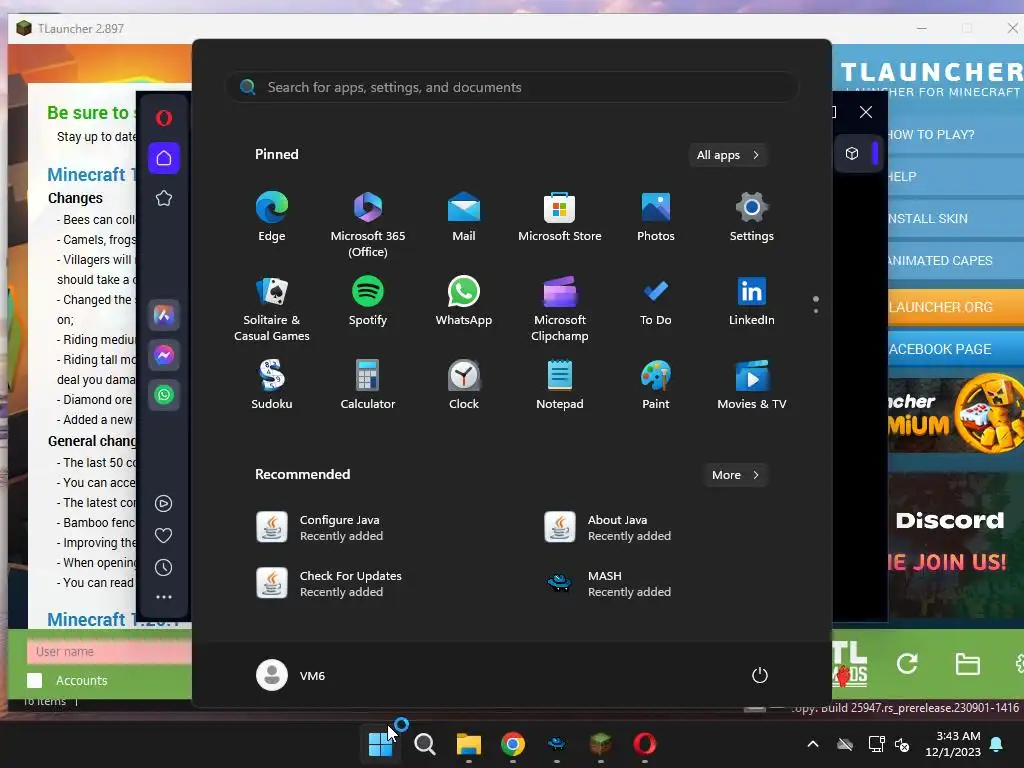Open TLauncher ANIMATED CAPES link
1024x768 pixels.
pyautogui.click(x=940, y=261)
